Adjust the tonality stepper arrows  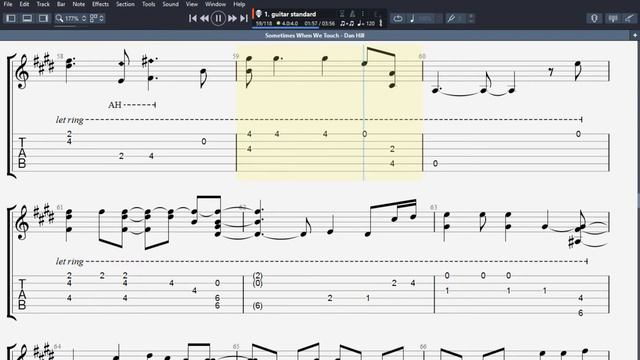click(x=471, y=18)
